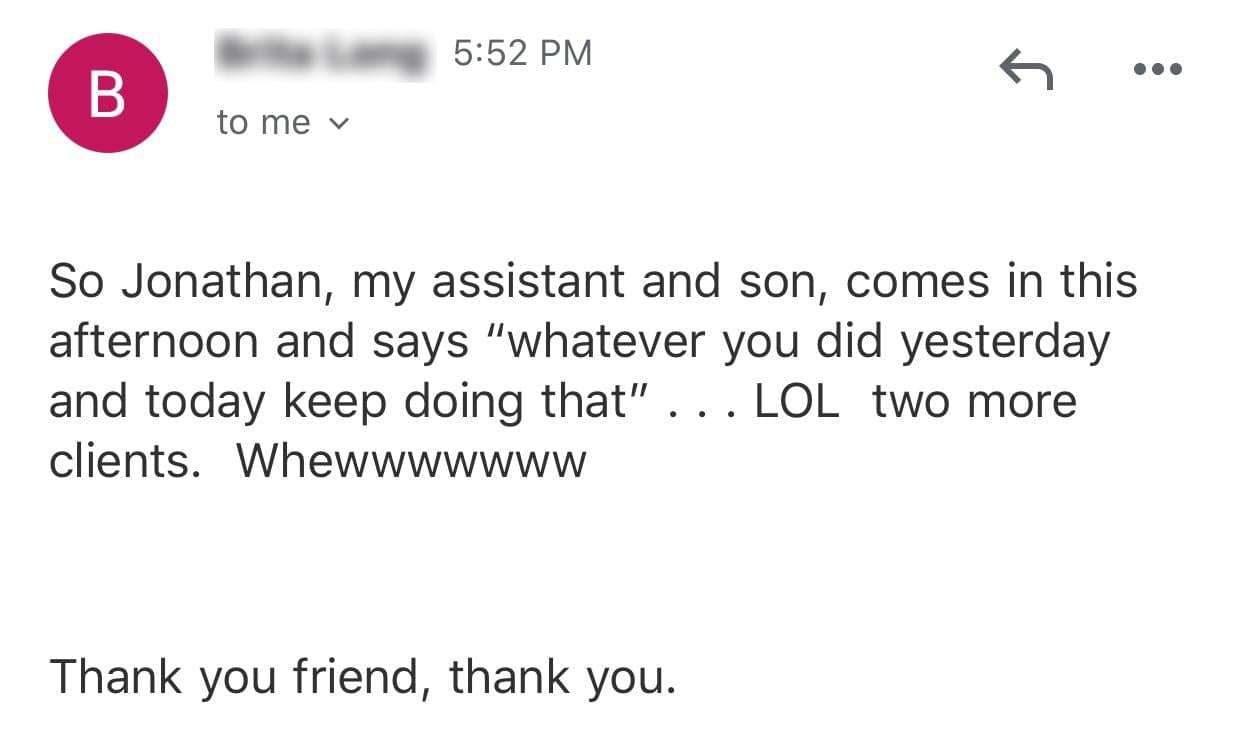Reply to this email with the arrow icon
1242x737 pixels.
(x=1026, y=71)
